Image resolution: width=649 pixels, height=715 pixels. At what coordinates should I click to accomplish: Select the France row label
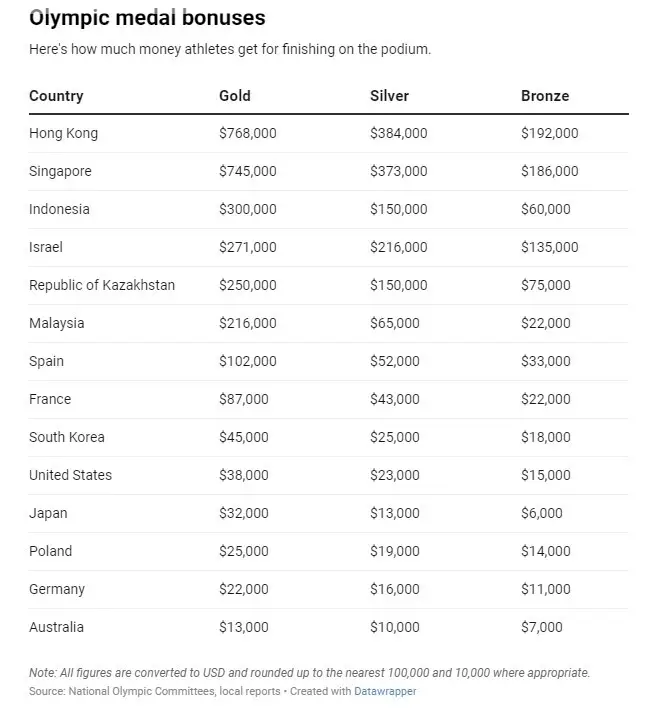pos(50,399)
